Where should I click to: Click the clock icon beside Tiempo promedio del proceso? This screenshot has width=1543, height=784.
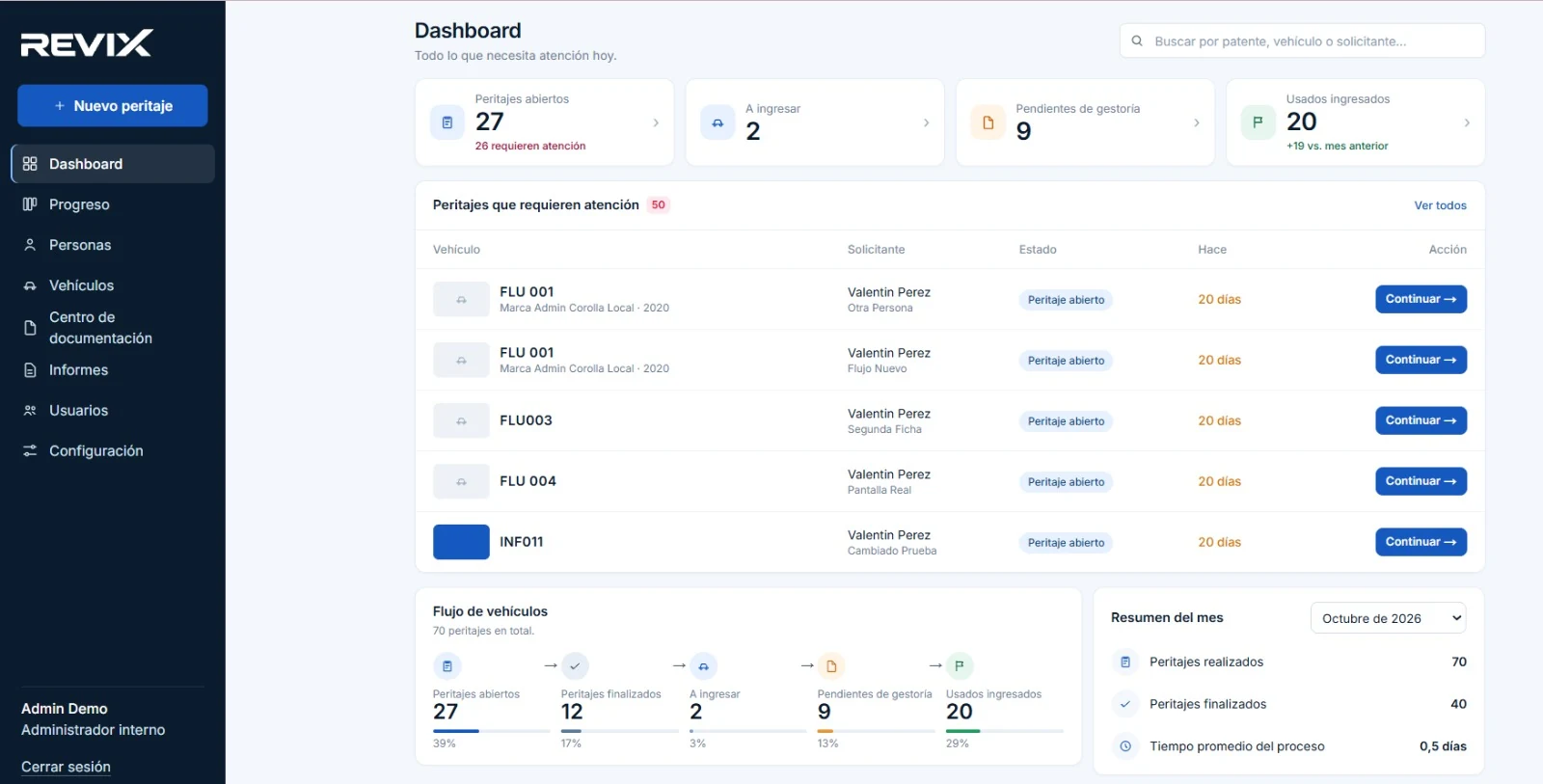pyautogui.click(x=1124, y=746)
